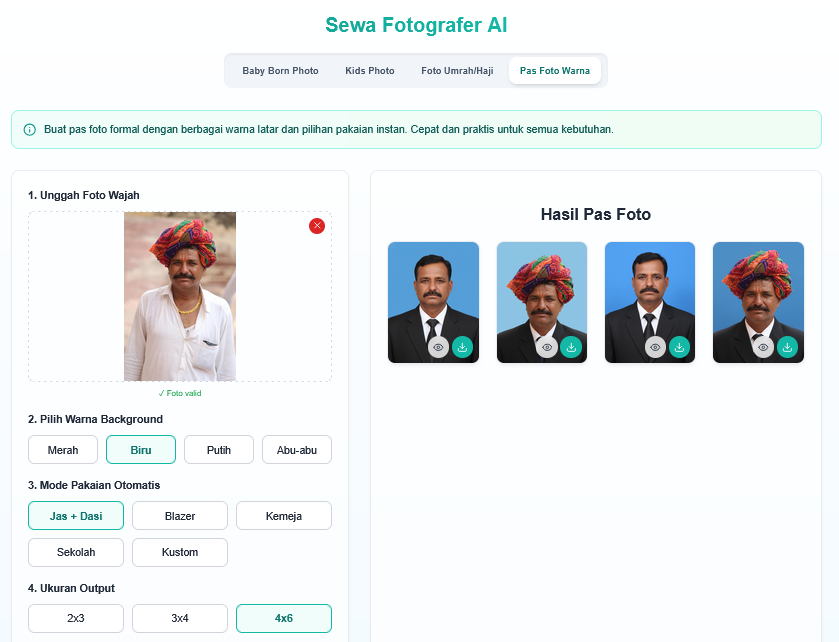Click the uploaded face photo thumbnail
The image size is (839, 642).
(180, 296)
